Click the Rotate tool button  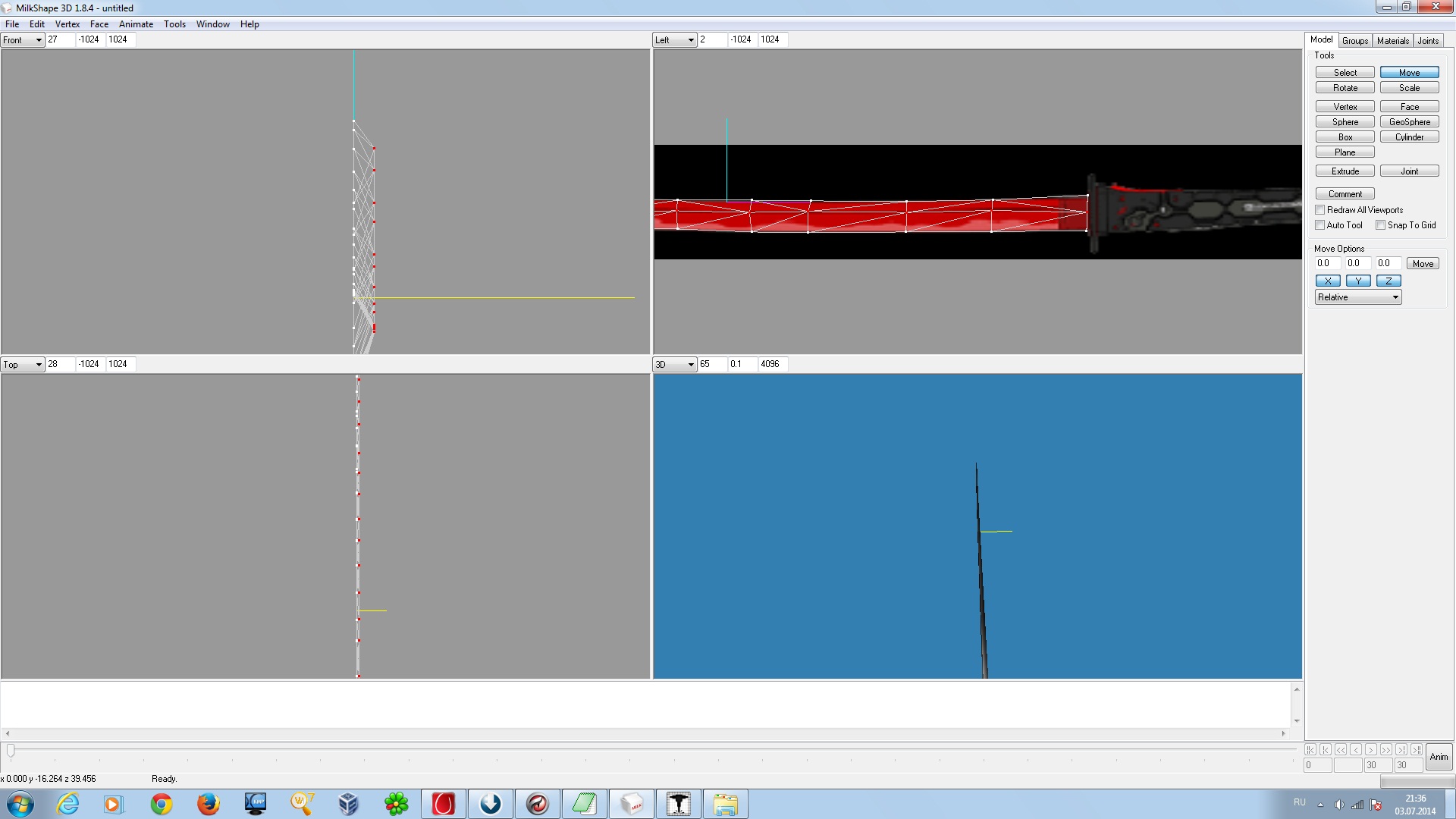(x=1345, y=88)
